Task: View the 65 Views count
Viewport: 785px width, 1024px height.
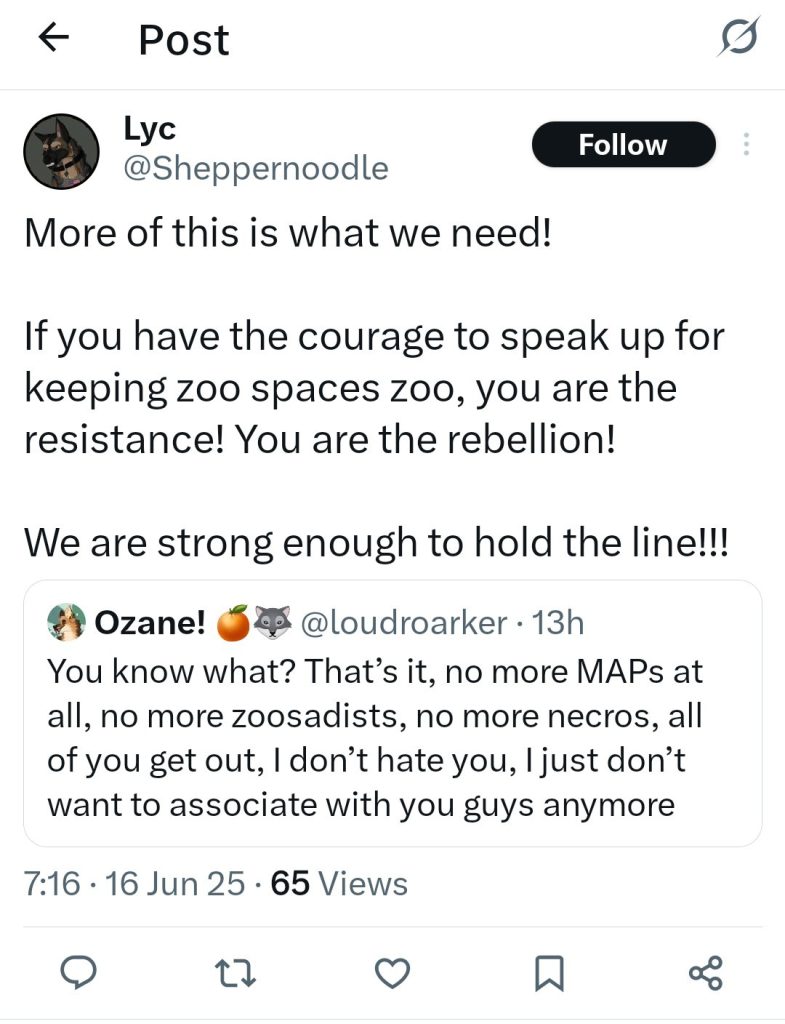Action: 339,884
